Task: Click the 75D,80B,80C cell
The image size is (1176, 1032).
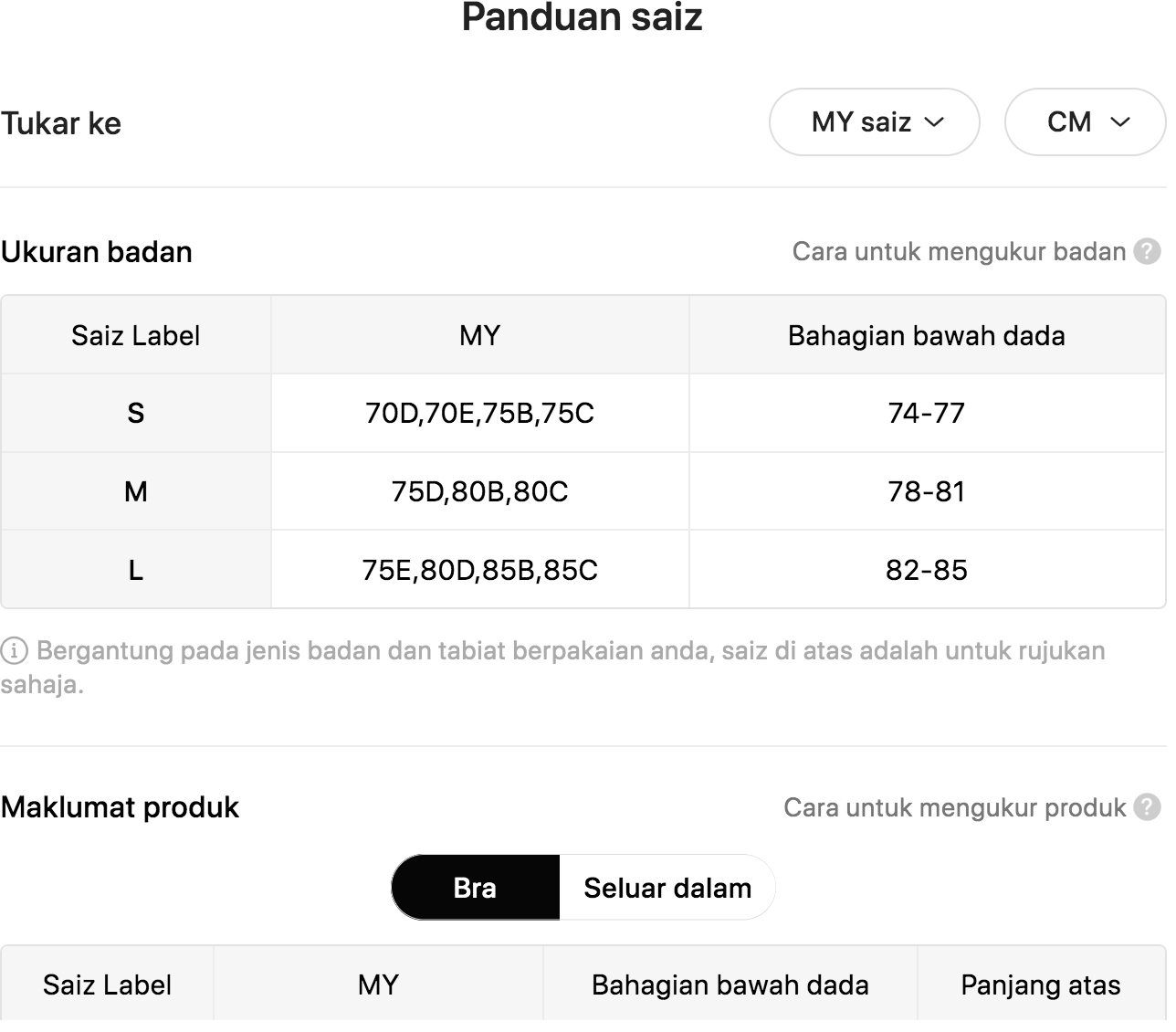Action: point(480,491)
